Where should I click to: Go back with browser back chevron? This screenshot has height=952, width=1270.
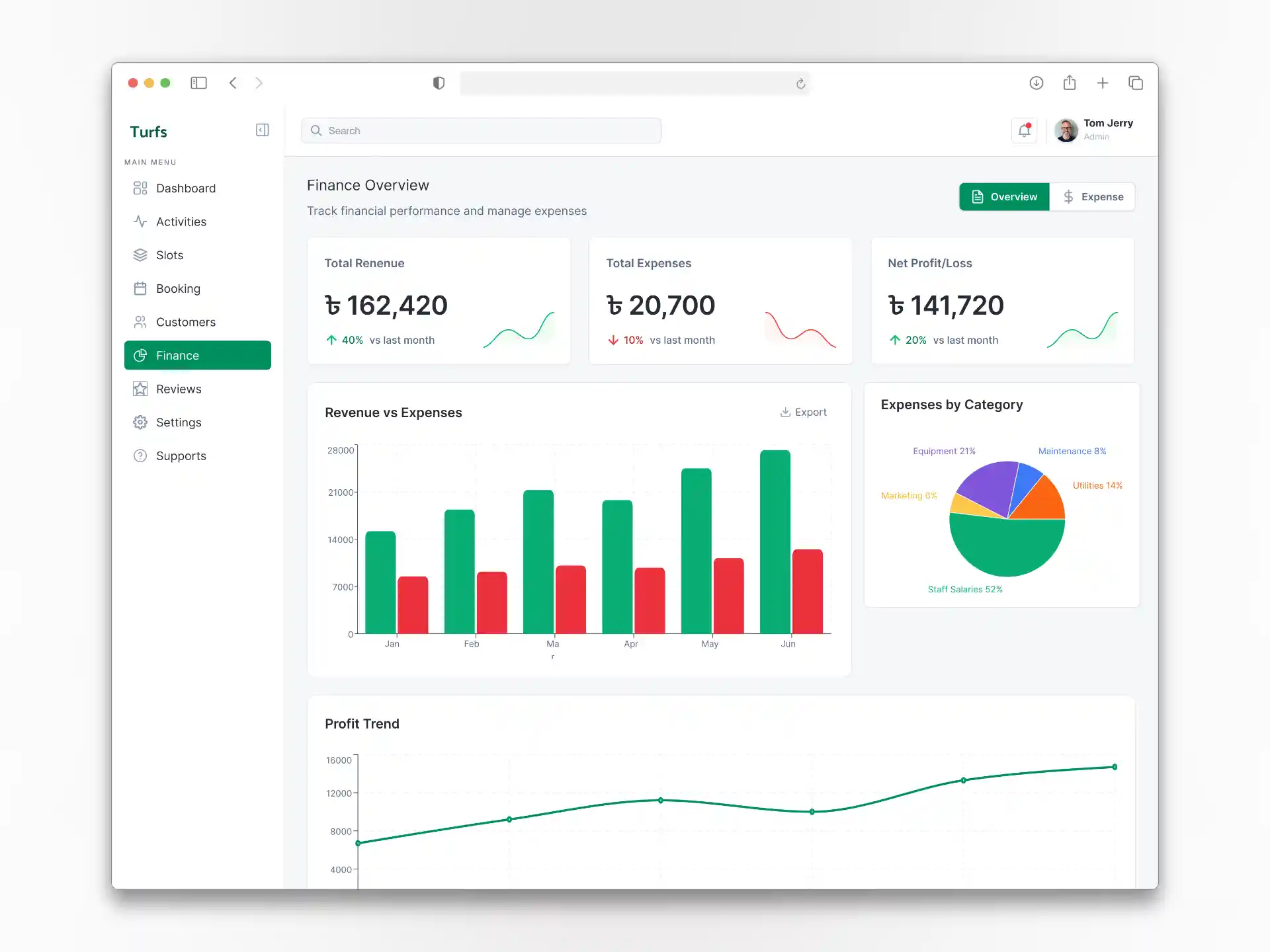point(233,83)
